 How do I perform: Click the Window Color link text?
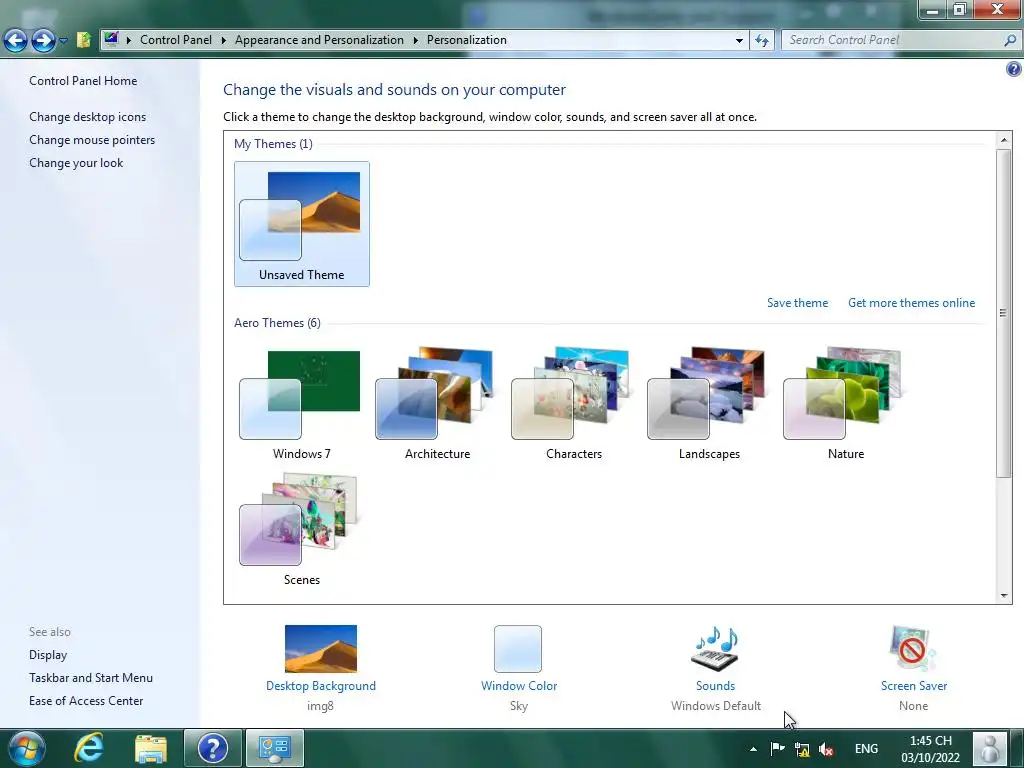[519, 686]
